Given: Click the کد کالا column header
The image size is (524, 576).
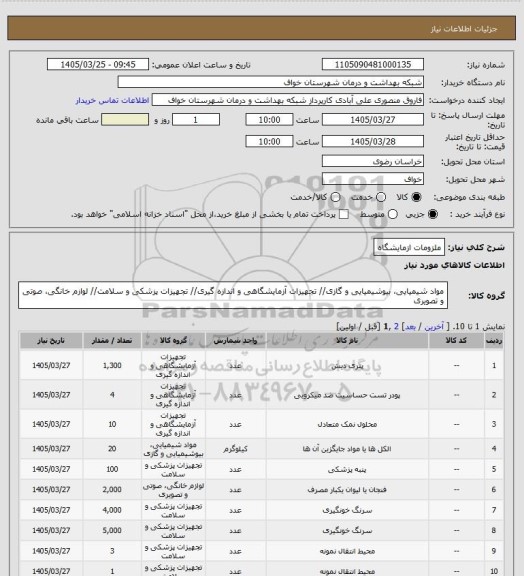Looking at the screenshot, I should pyautogui.click(x=456, y=341).
